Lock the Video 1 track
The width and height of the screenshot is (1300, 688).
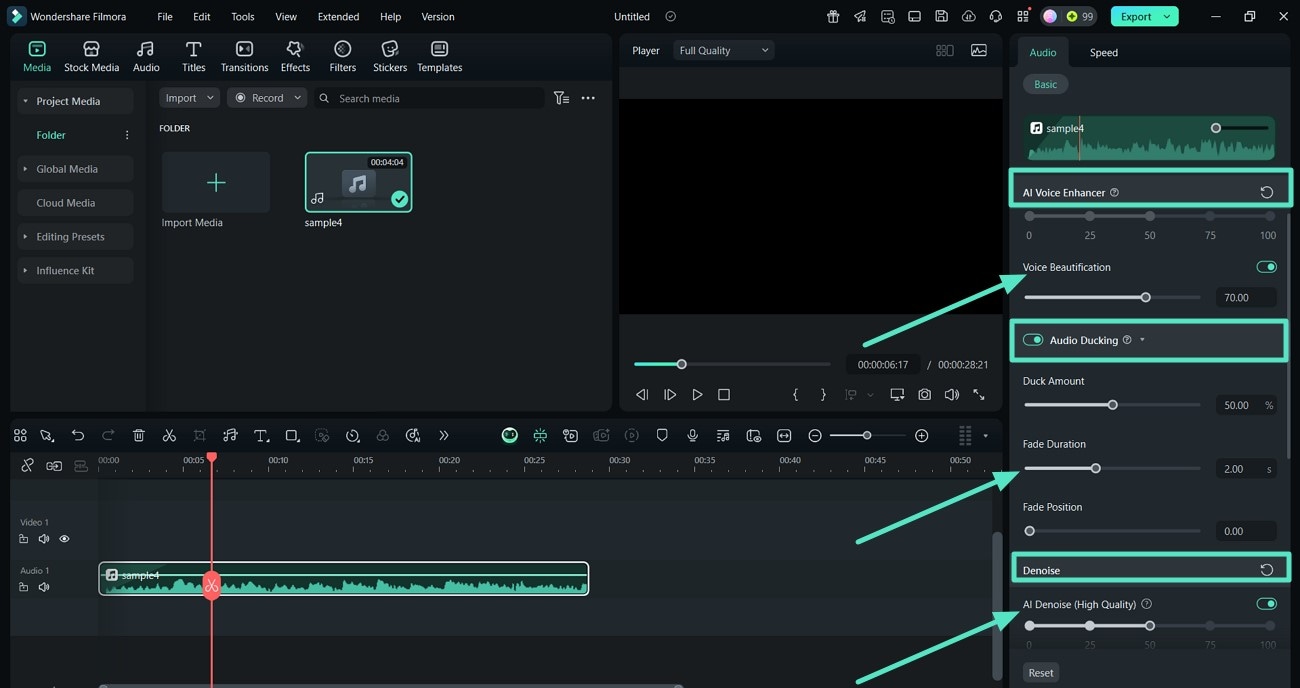pos(24,539)
